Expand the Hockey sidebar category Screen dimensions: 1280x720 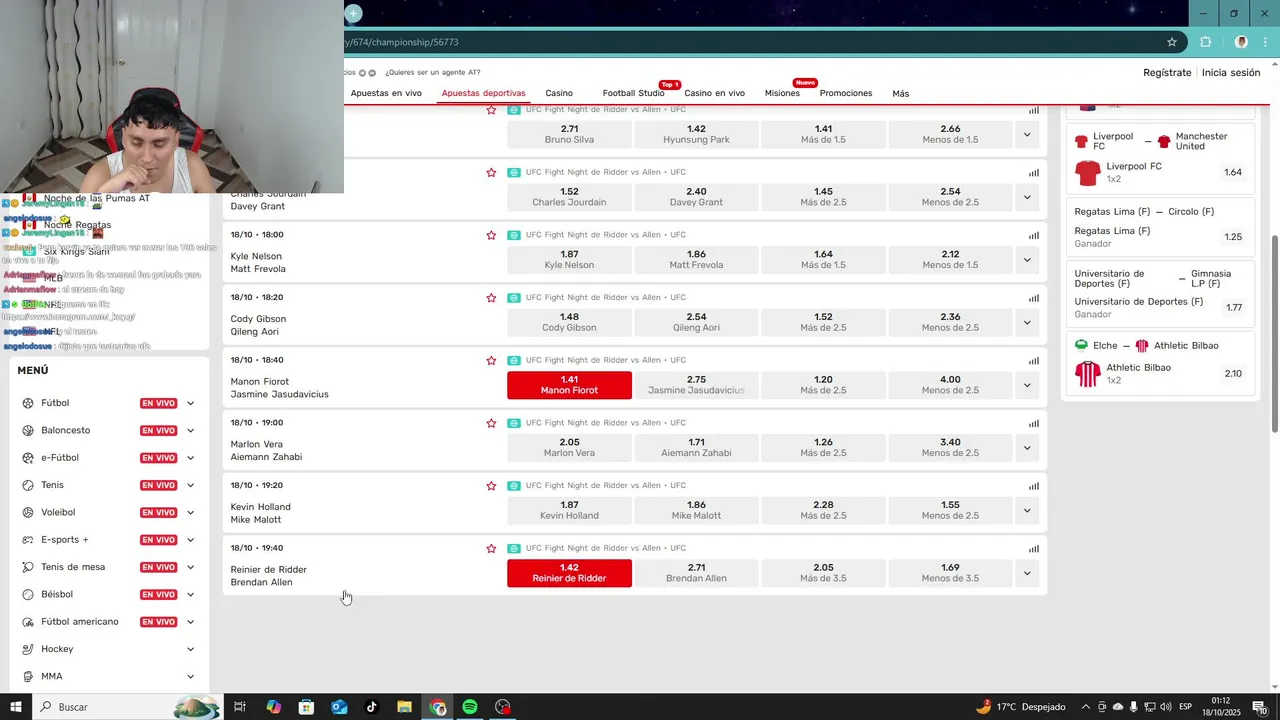pos(190,649)
